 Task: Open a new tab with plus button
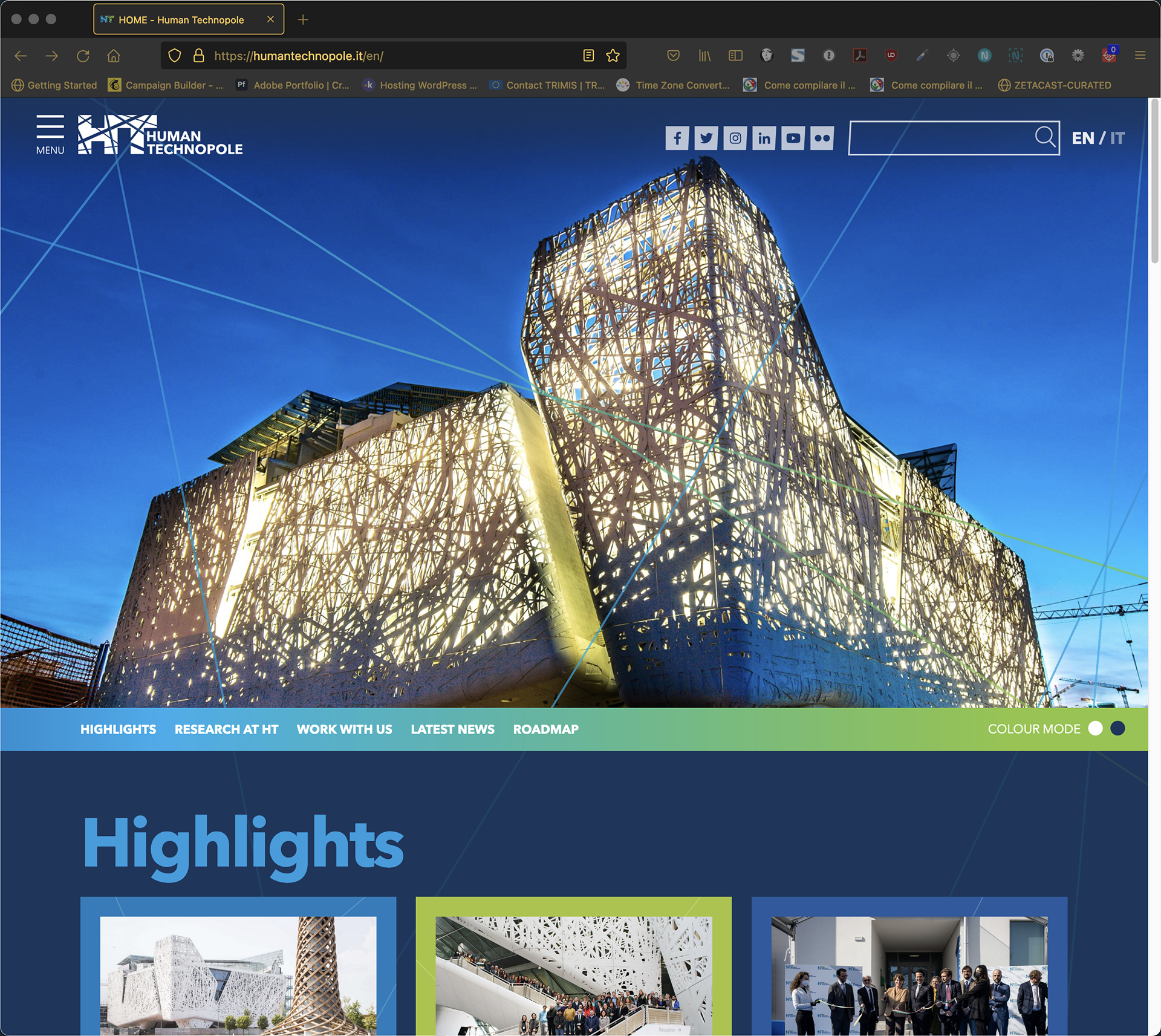click(x=303, y=20)
